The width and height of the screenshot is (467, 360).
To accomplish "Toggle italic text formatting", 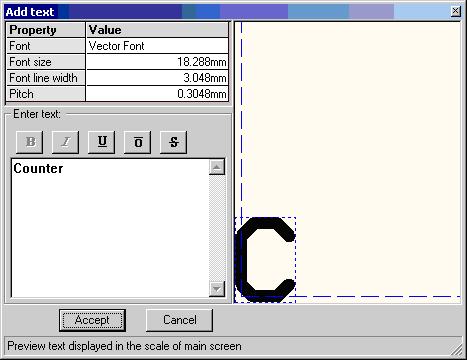I will click(66, 142).
